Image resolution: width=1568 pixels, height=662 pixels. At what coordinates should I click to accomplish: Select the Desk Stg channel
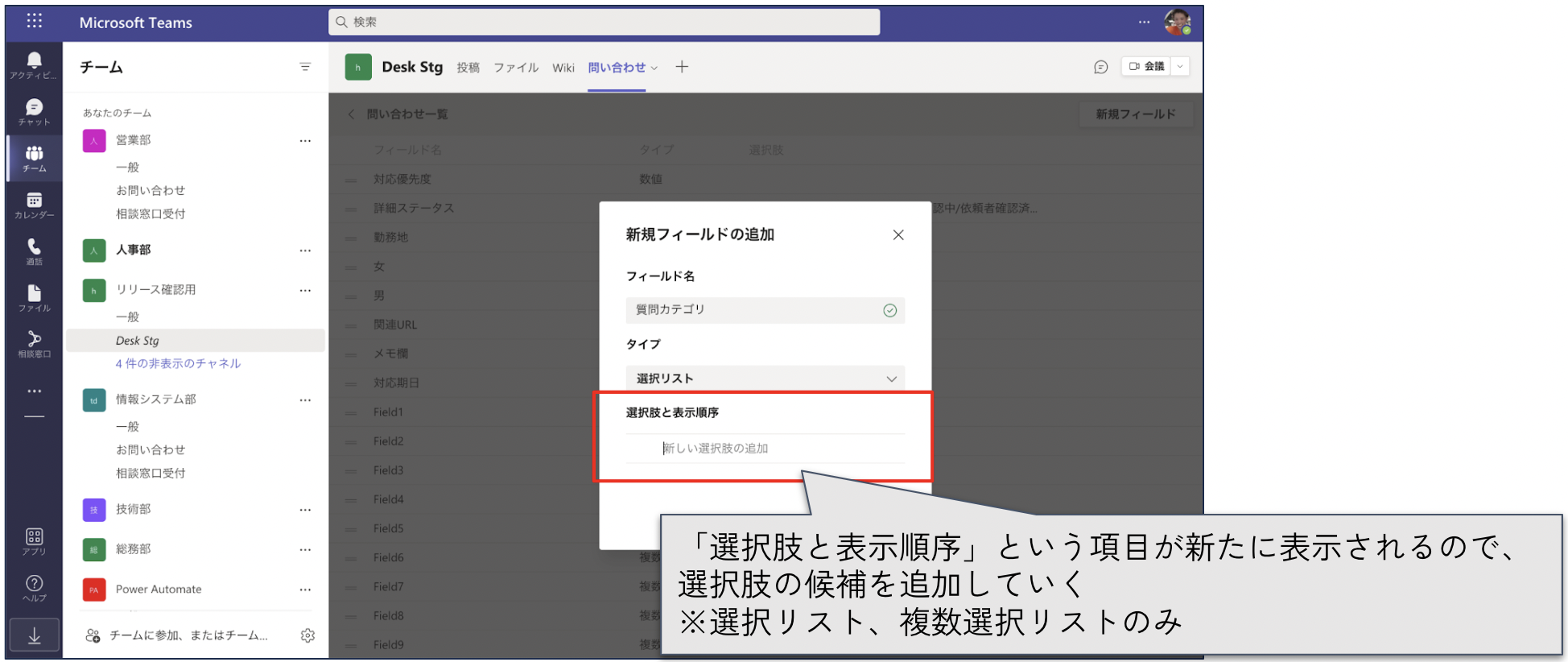click(x=196, y=341)
